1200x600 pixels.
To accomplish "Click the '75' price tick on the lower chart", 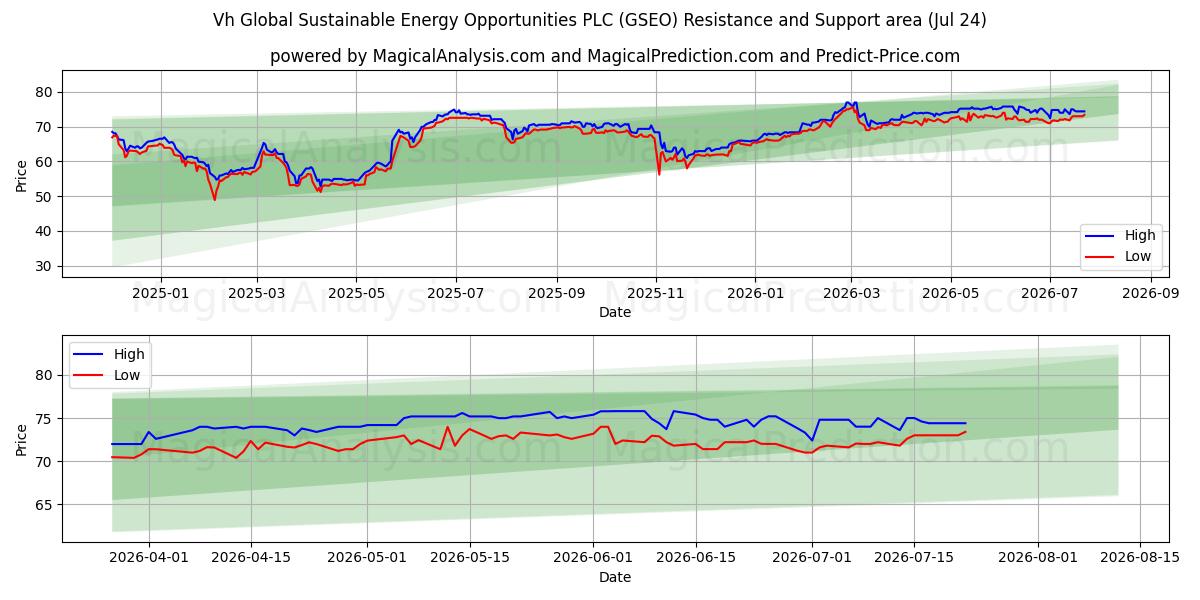I will [x=46, y=418].
